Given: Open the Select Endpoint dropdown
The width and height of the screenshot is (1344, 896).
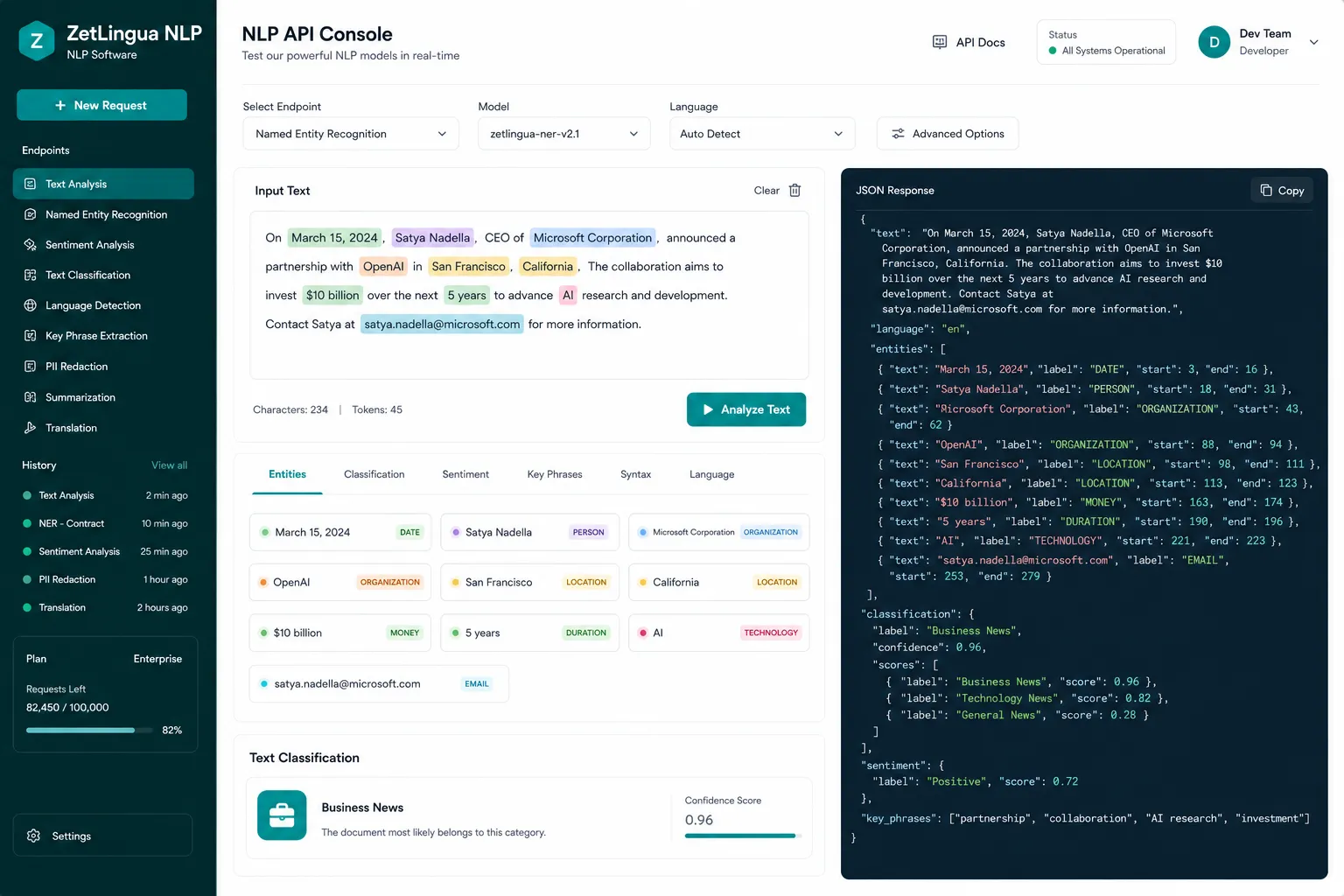Looking at the screenshot, I should coord(351,134).
